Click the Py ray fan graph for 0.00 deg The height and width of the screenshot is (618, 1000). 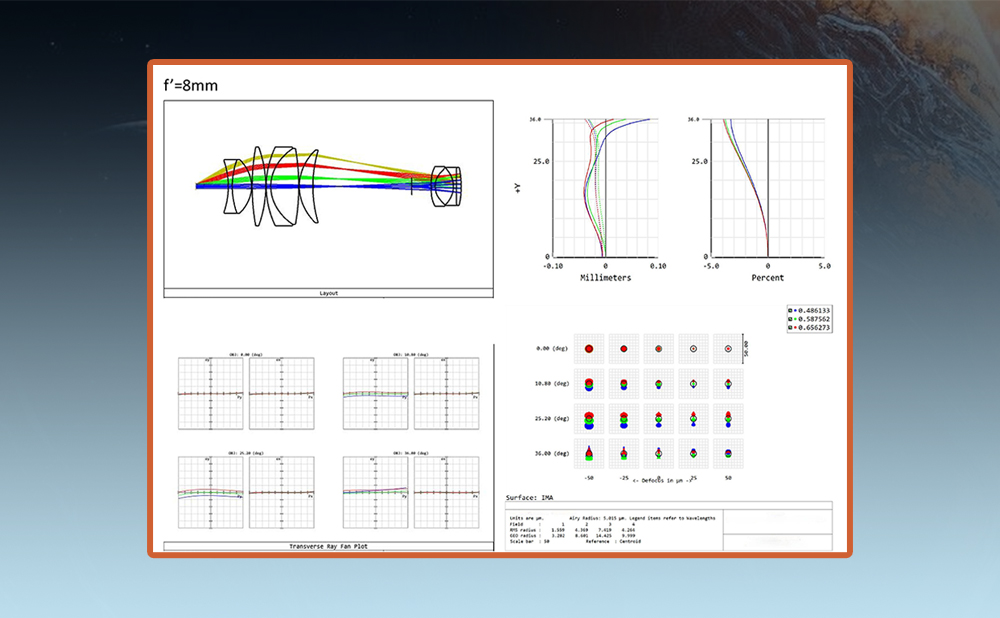(211, 394)
